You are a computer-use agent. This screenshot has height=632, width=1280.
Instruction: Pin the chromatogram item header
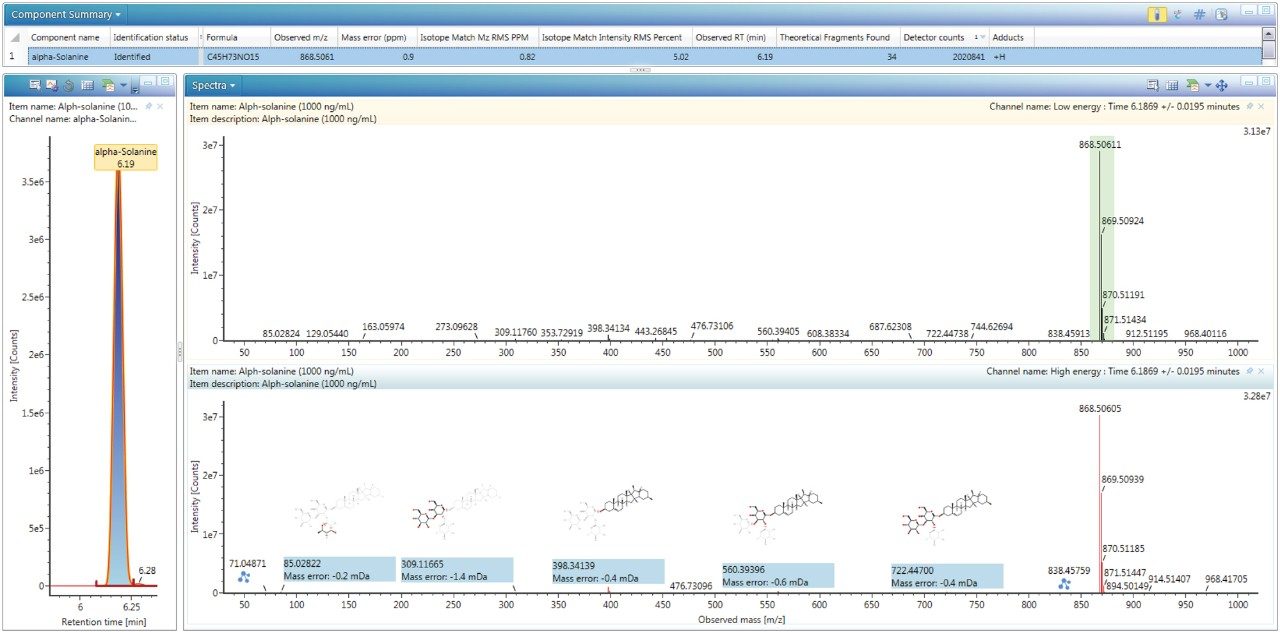coord(148,105)
